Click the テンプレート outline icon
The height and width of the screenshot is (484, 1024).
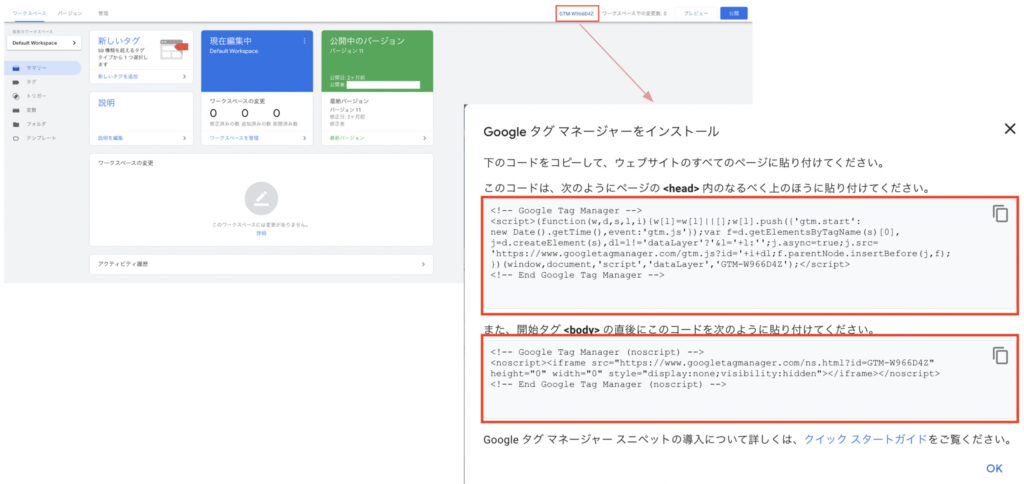16,138
